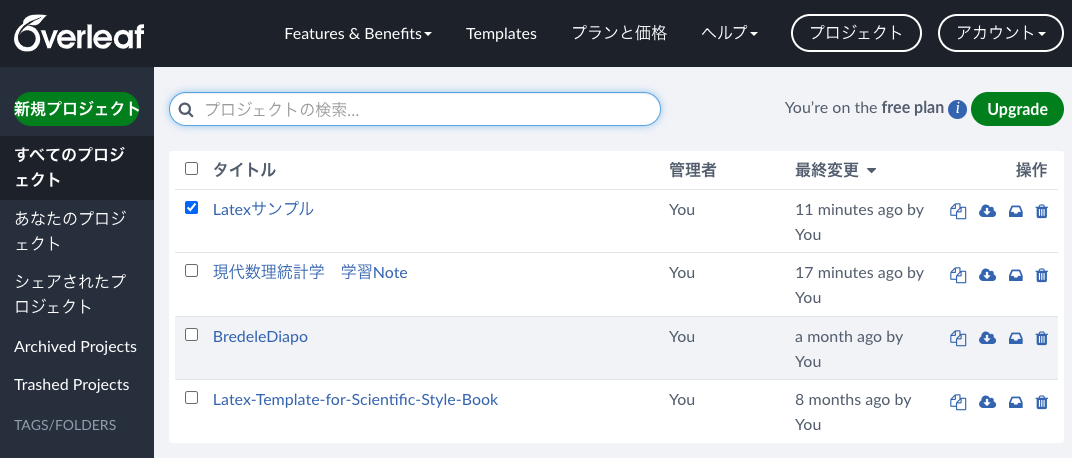Viewport: 1072px width, 458px height.
Task: Create a project with 新規プロジェクト button
Action: (77, 109)
